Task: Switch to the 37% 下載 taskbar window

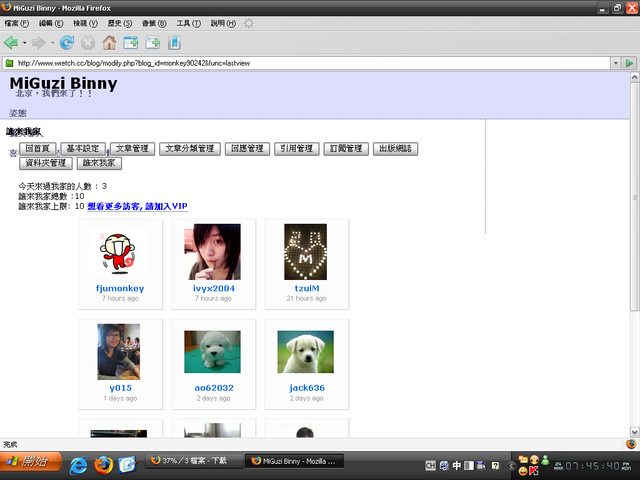Action: 194,461
